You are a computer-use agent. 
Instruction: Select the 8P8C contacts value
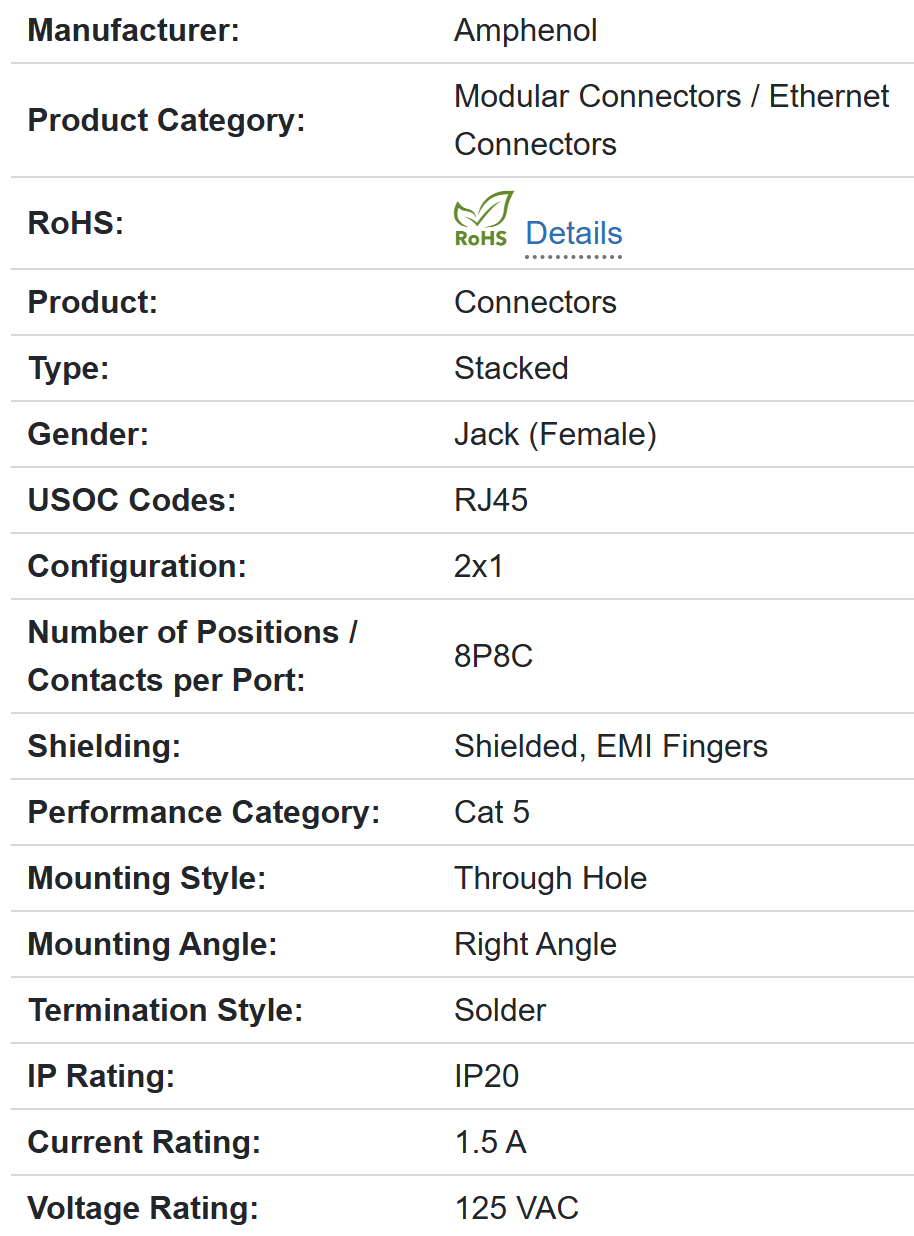(493, 656)
